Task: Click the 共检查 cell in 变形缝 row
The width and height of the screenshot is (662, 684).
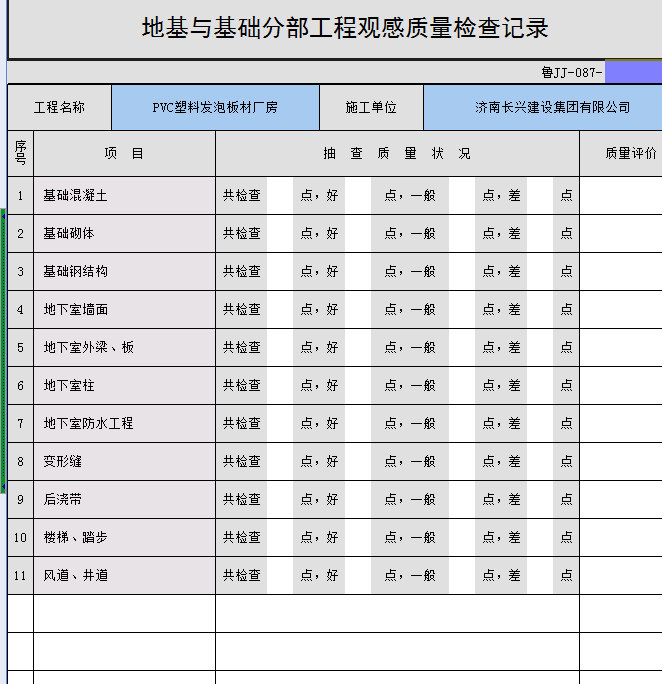Action: 242,462
